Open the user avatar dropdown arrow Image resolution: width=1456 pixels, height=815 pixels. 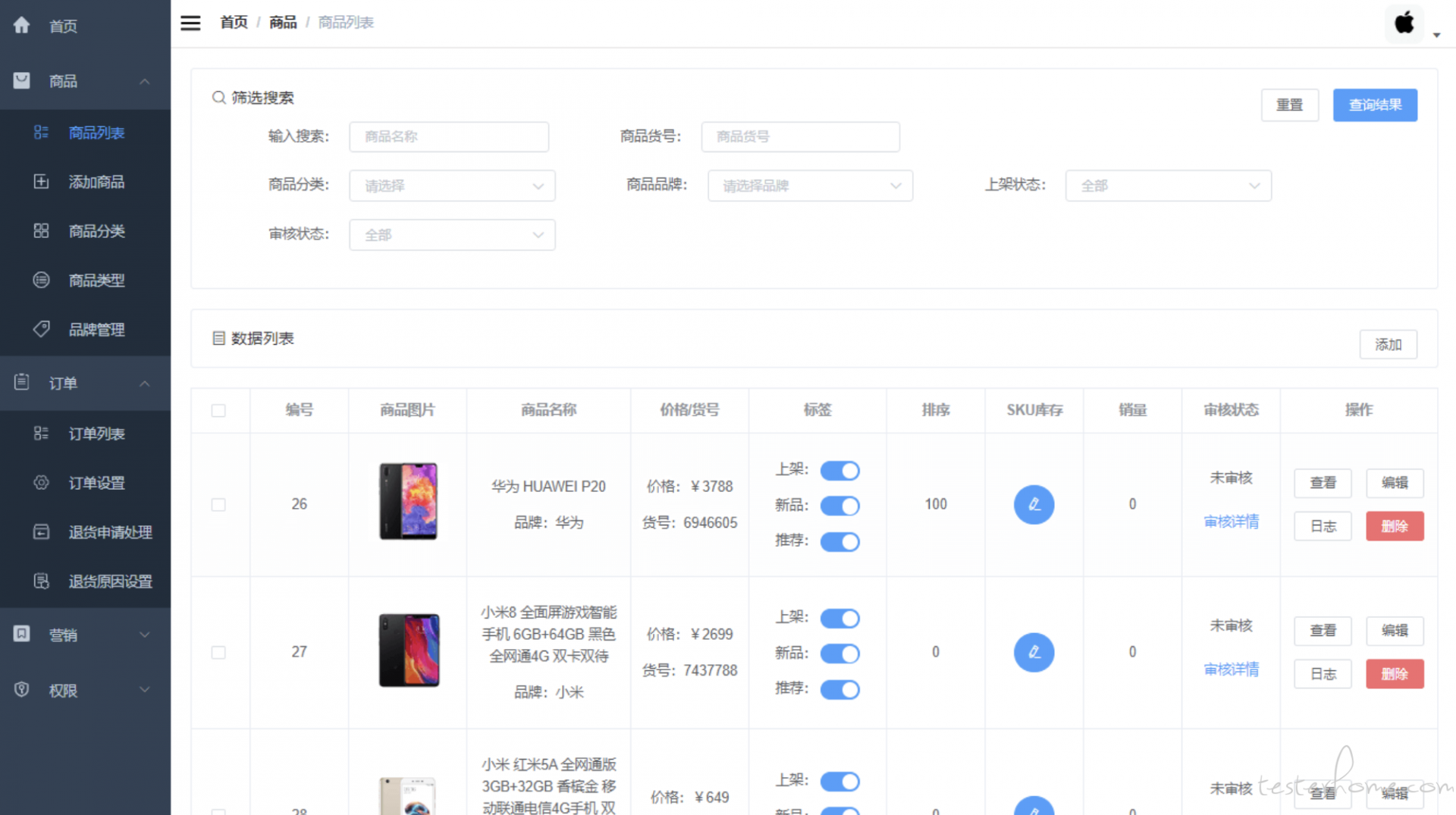[1436, 35]
